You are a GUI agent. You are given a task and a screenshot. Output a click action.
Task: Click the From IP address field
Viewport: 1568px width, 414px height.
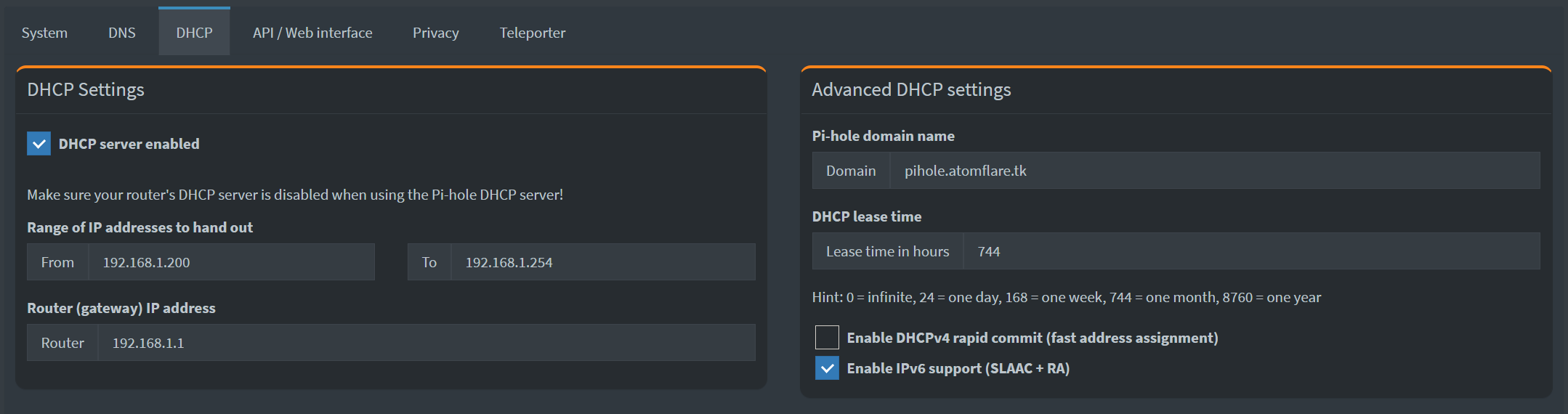coord(231,262)
